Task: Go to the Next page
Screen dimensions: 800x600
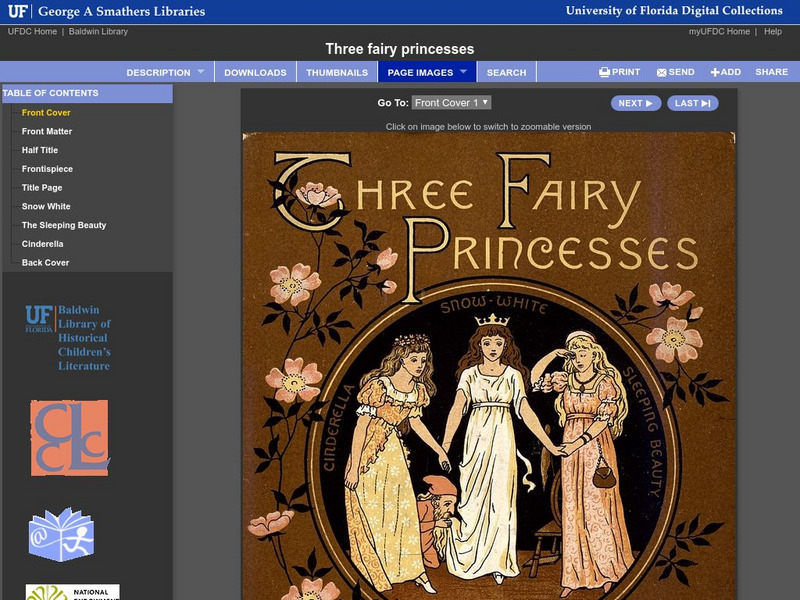Action: pyautogui.click(x=636, y=103)
